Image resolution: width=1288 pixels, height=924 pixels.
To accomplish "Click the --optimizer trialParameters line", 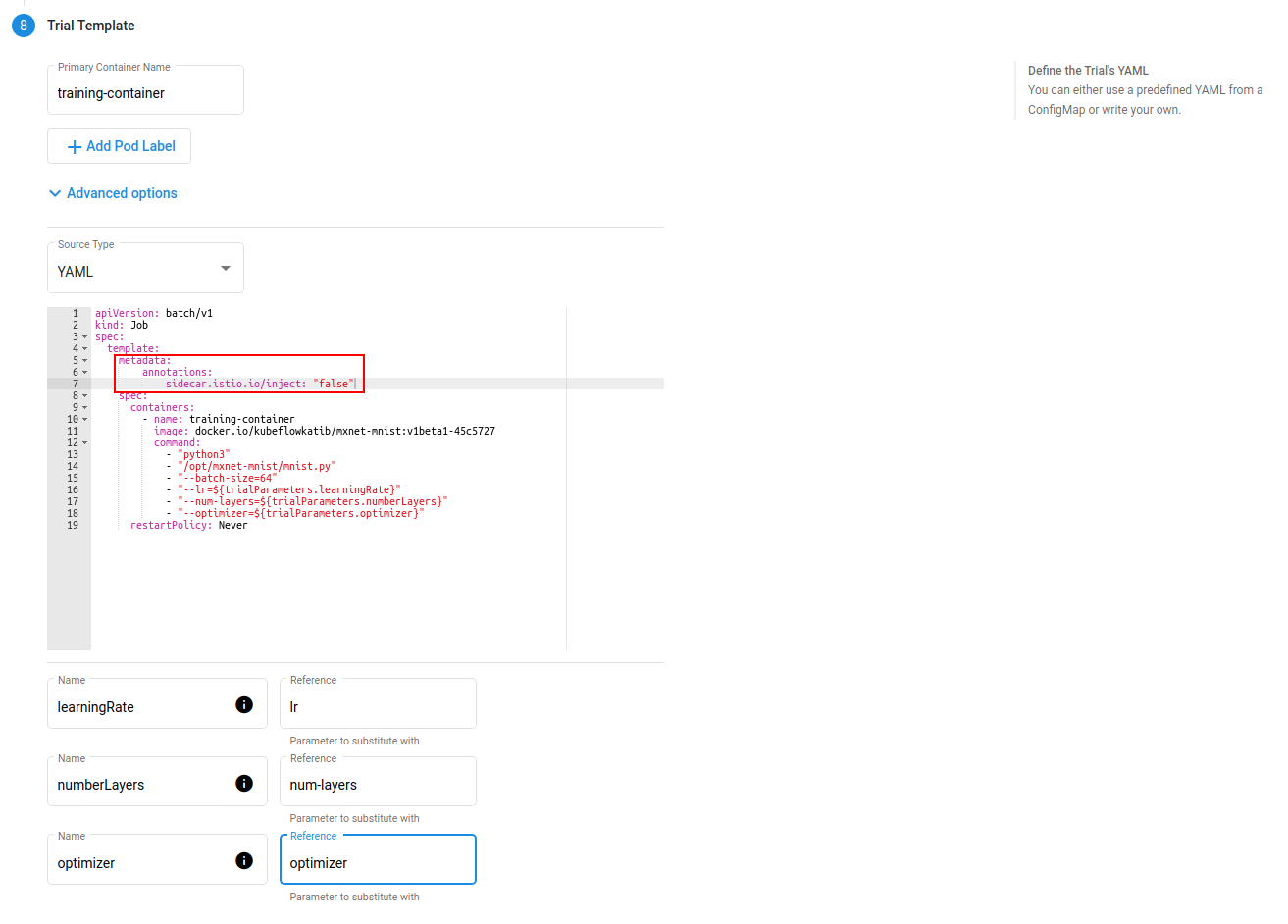I will coord(295,514).
